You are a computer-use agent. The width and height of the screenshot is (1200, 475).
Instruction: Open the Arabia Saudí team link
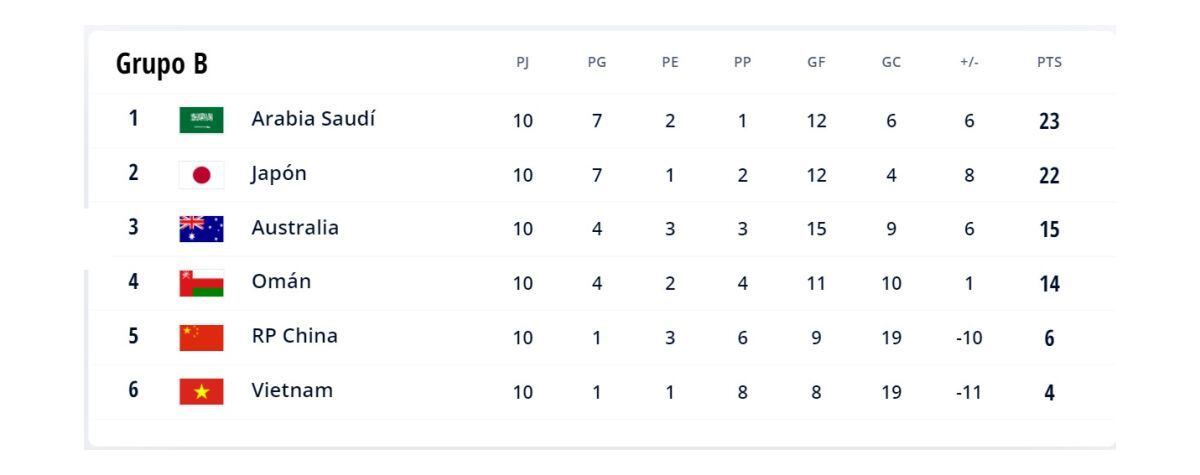coord(313,120)
